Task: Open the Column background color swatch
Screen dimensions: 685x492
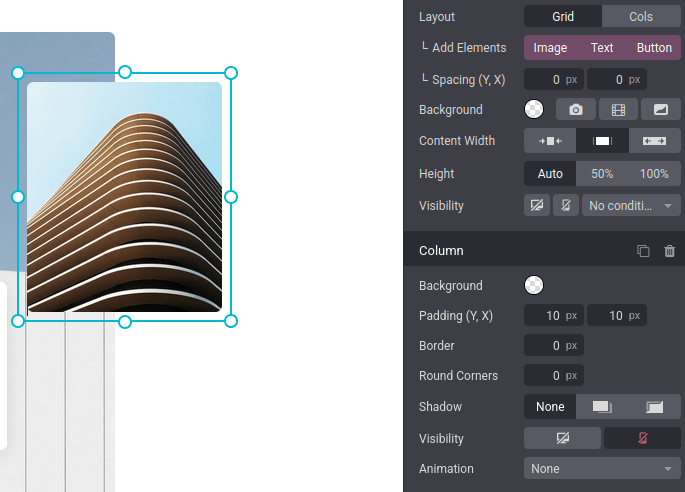Action: [534, 286]
